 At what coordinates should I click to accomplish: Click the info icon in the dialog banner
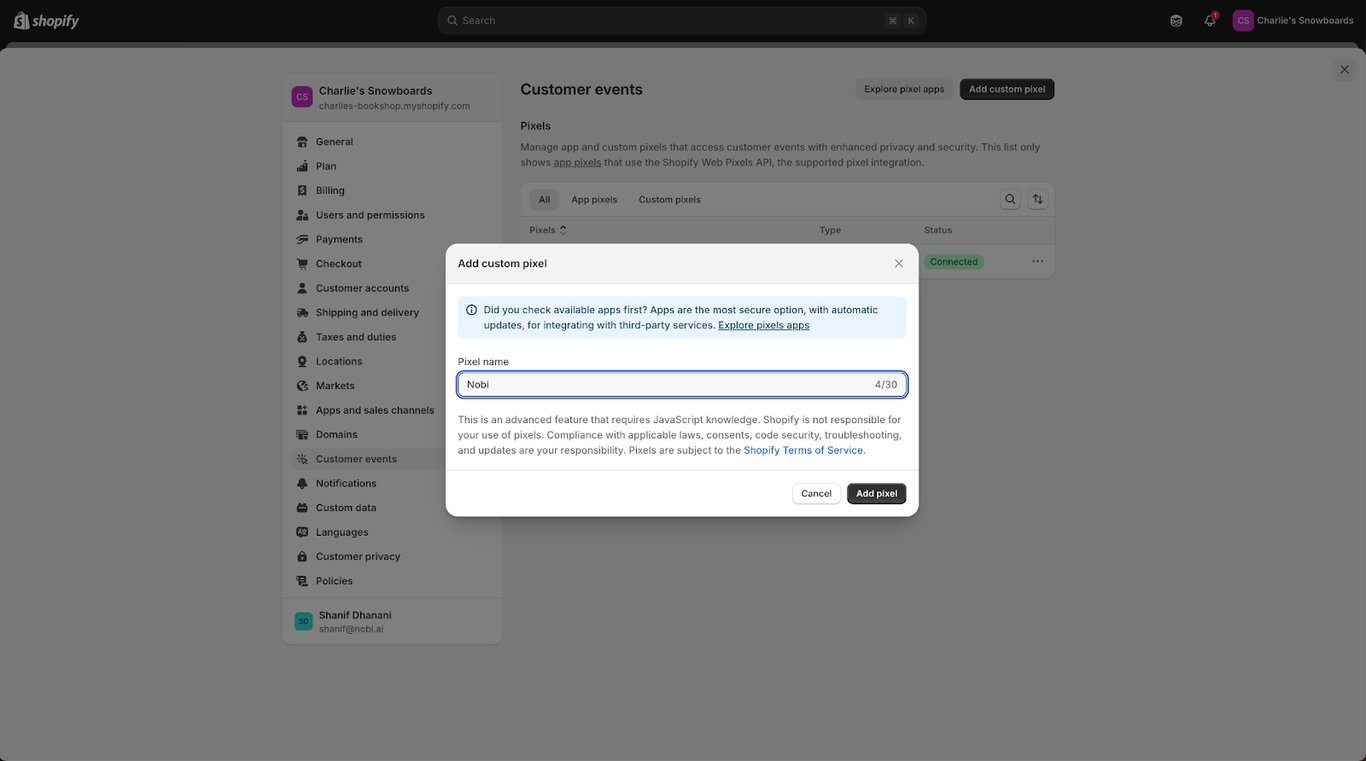[x=472, y=310]
